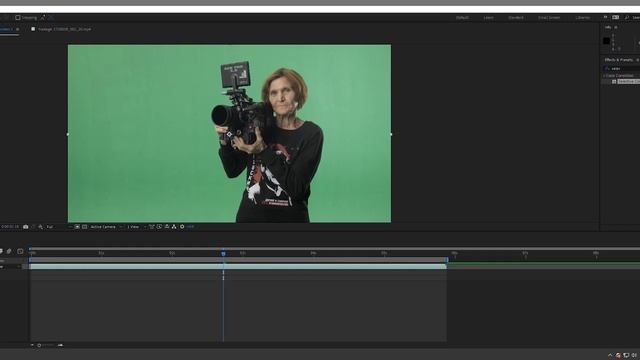The height and width of the screenshot is (360, 640).
Task: Switch to the Small Screen workspace
Action: [549, 18]
